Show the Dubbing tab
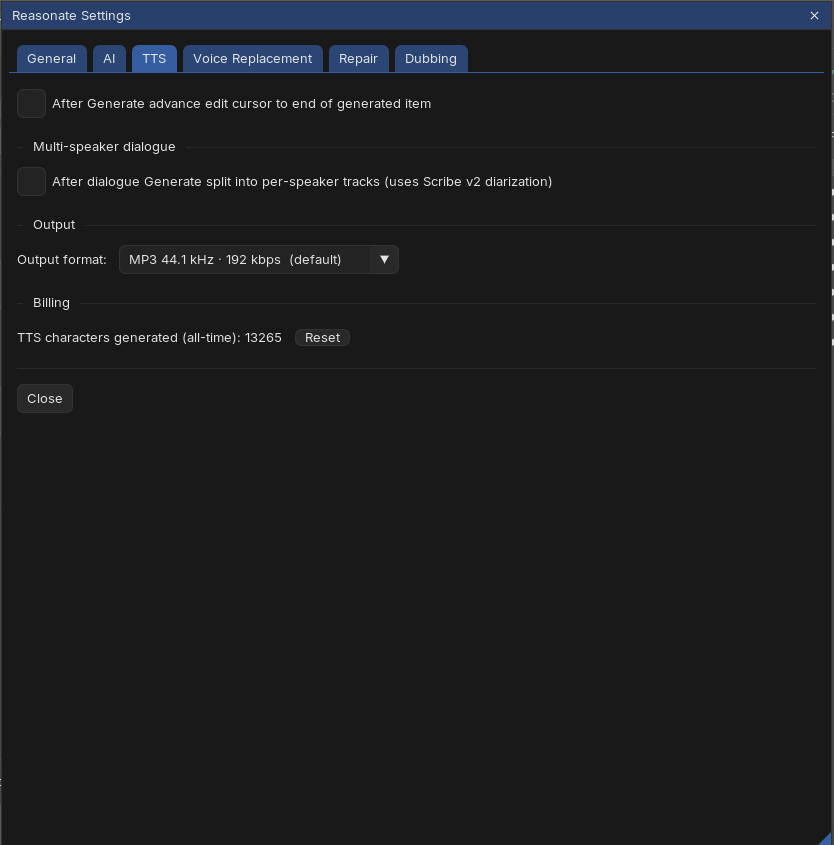The image size is (834, 845). click(431, 59)
